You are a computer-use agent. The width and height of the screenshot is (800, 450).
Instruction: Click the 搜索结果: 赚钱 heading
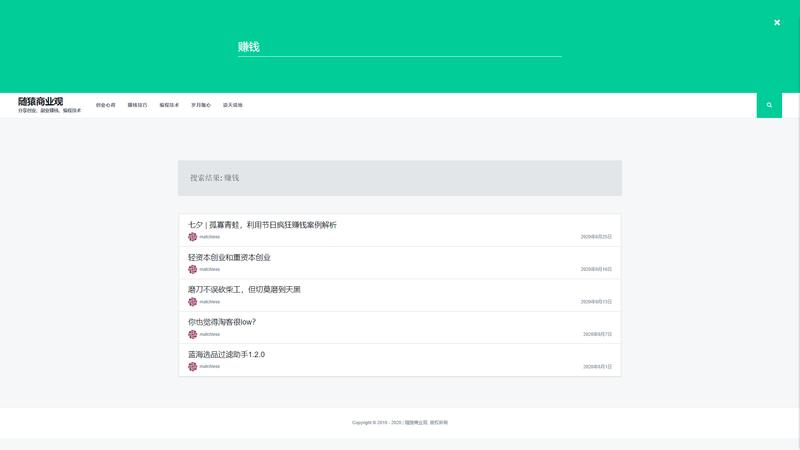pos(215,178)
